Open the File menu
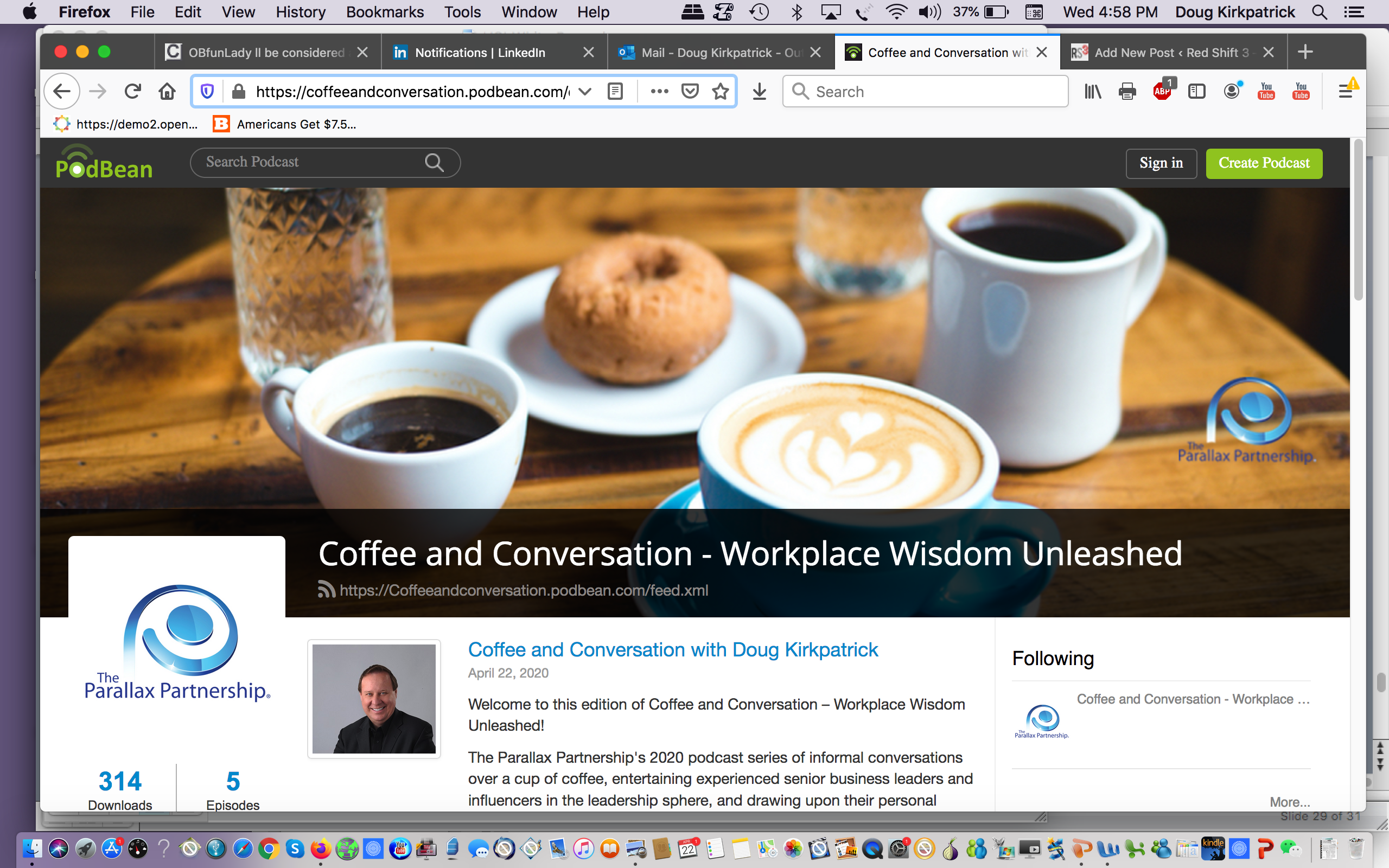The image size is (1389, 868). [142, 12]
